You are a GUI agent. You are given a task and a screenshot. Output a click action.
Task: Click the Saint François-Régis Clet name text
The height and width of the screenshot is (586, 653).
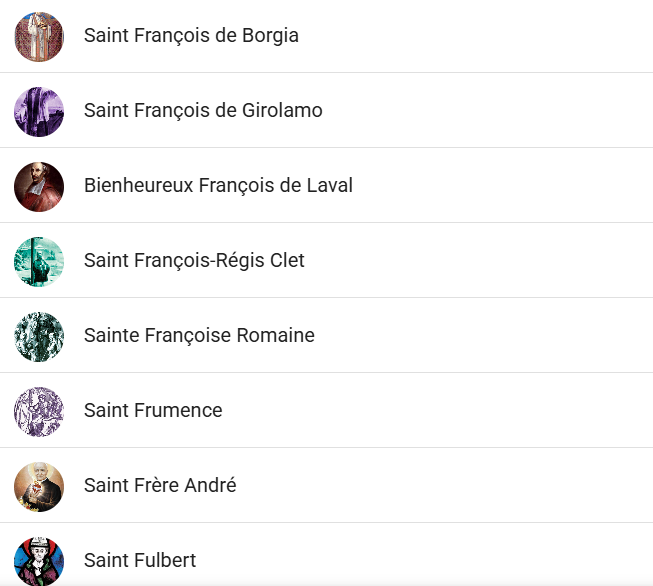(x=194, y=261)
